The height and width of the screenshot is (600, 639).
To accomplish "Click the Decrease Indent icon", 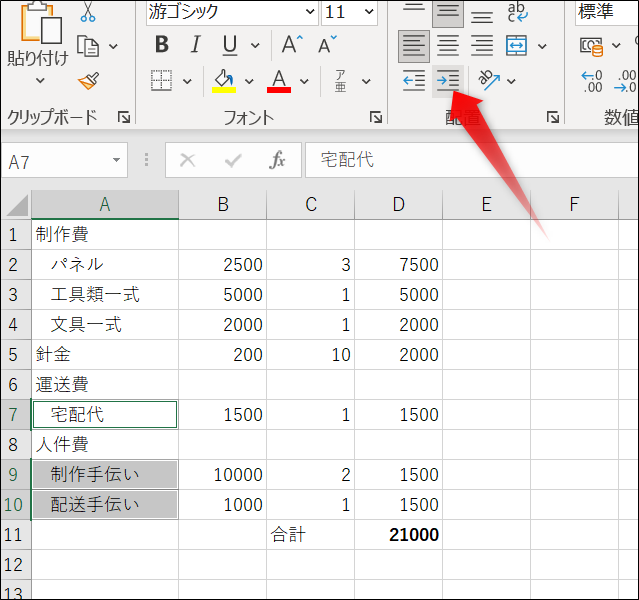I will 414,80.
